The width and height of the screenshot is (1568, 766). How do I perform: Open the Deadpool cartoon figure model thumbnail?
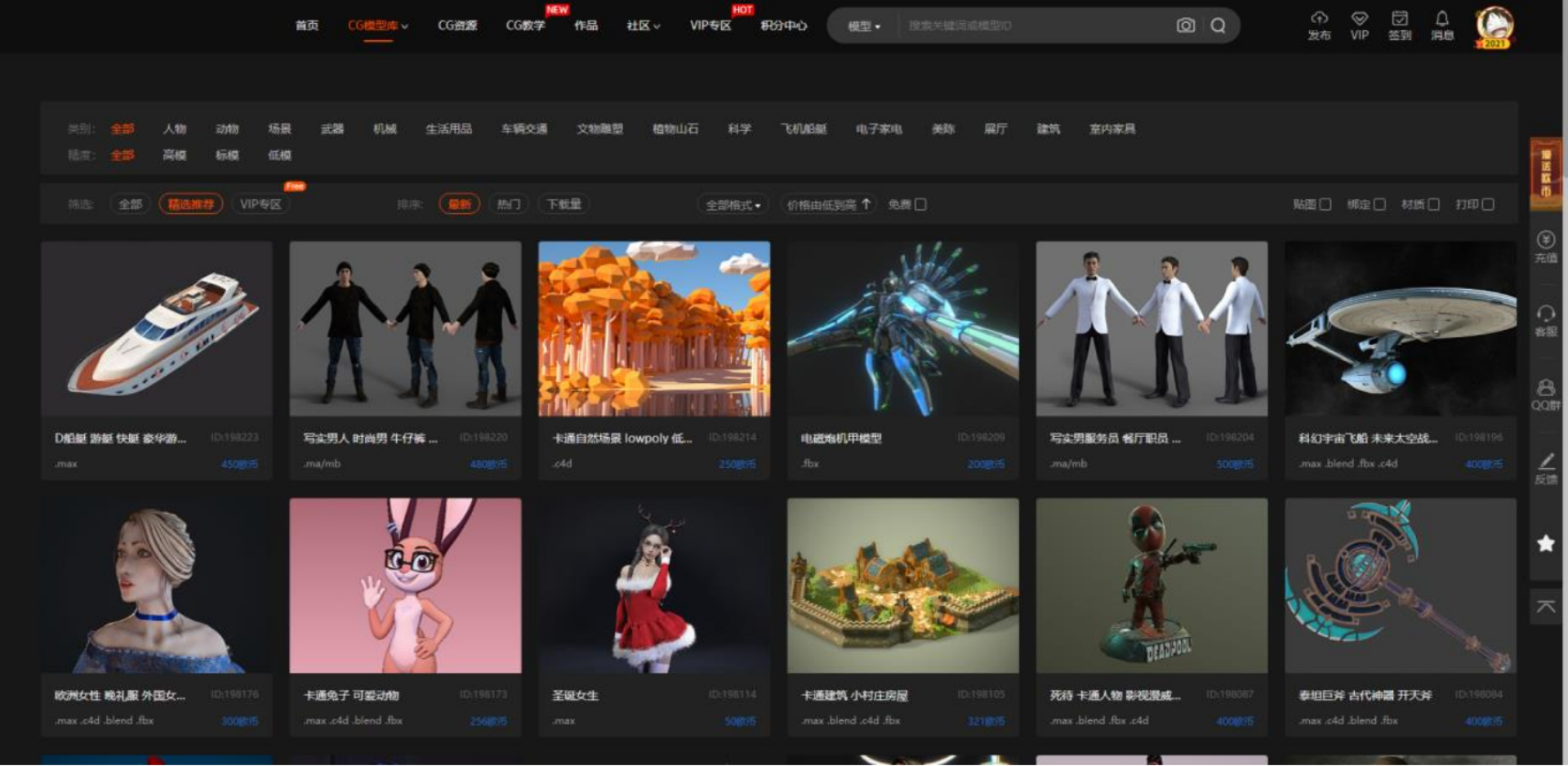coord(1151,586)
